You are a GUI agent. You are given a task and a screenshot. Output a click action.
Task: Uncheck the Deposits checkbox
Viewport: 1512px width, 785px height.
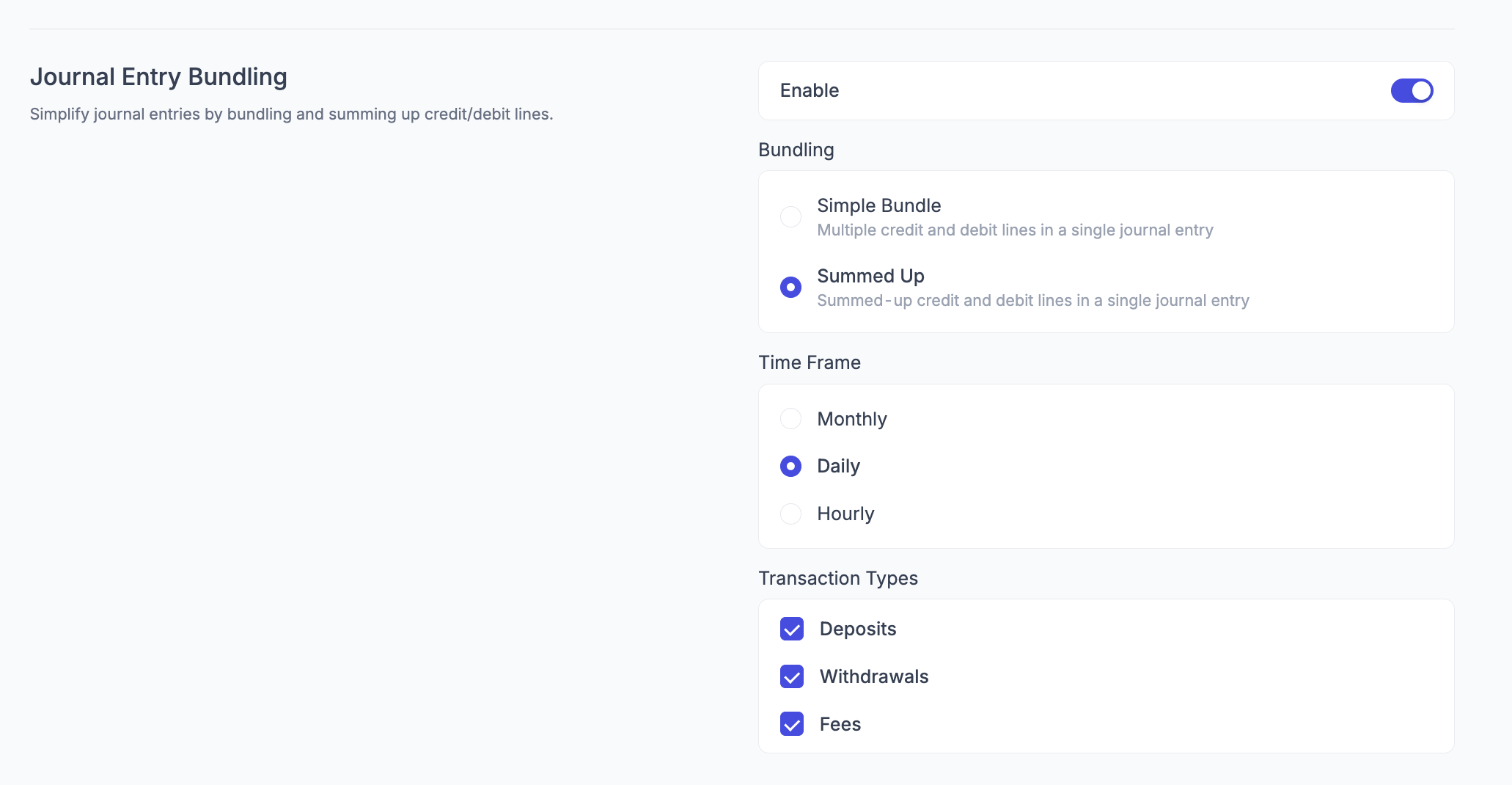[792, 629]
